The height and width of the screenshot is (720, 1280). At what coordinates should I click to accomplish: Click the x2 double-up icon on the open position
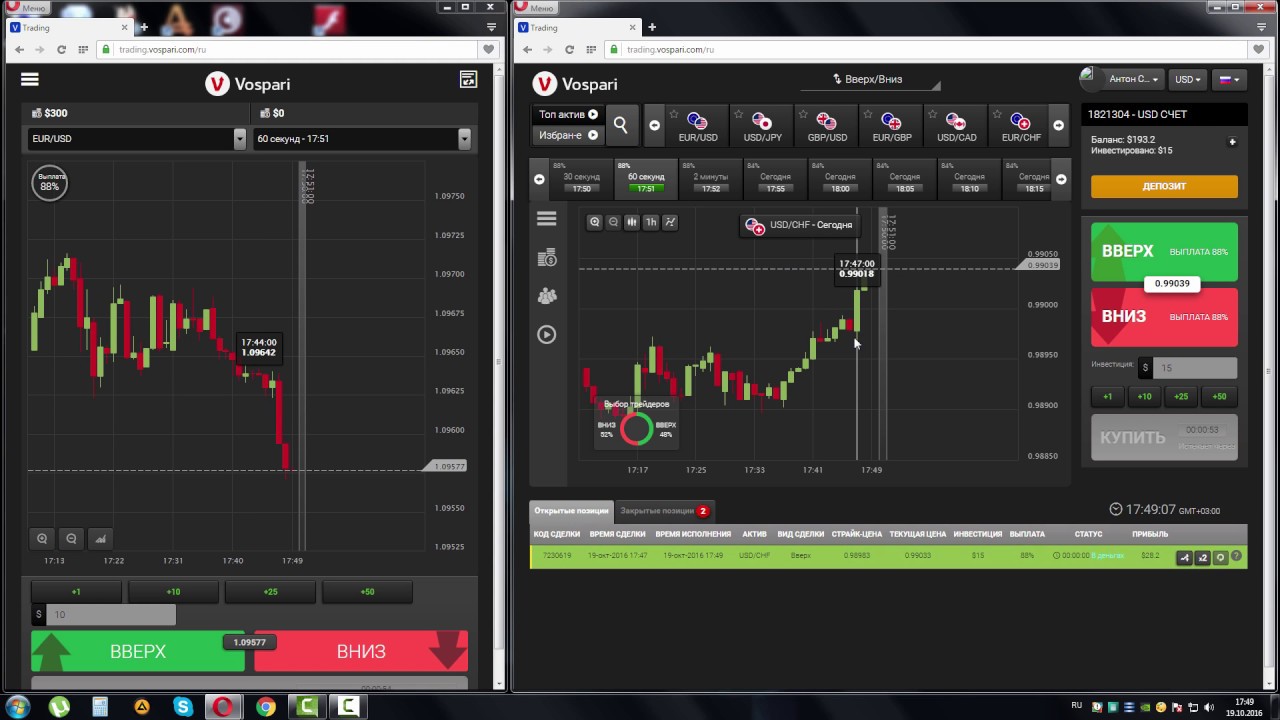coord(1203,558)
